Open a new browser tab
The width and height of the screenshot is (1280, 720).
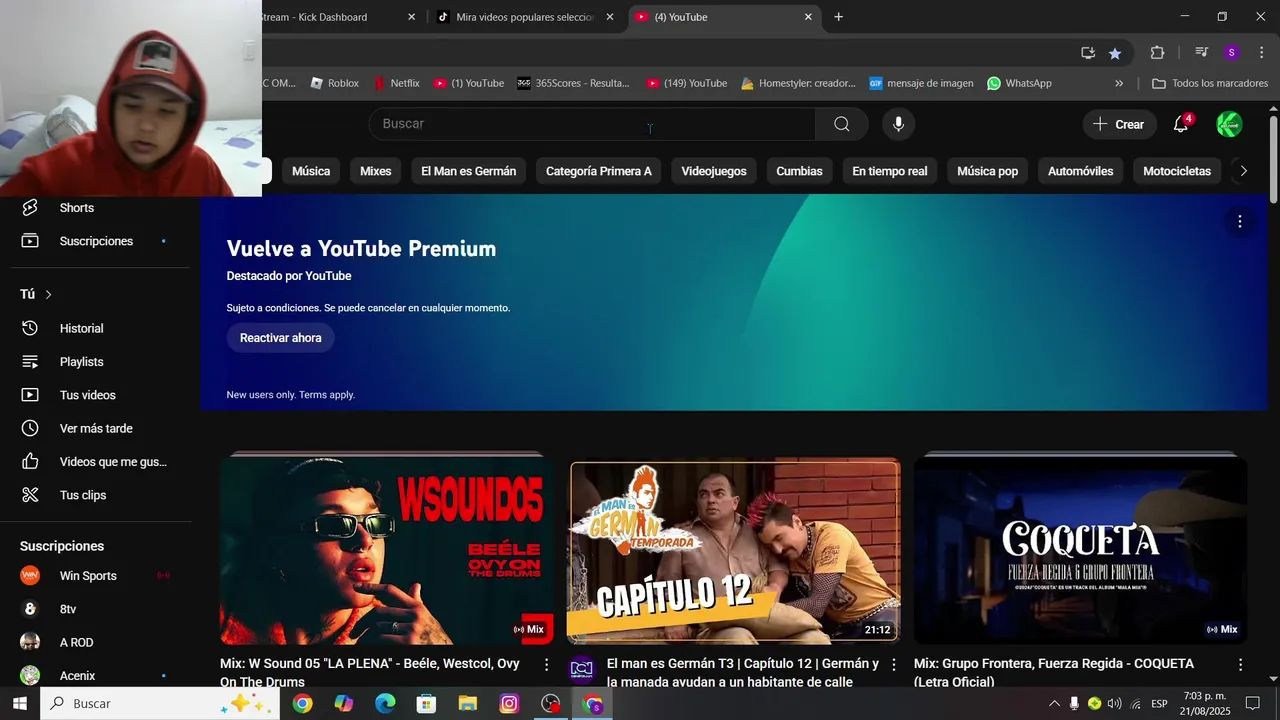838,17
